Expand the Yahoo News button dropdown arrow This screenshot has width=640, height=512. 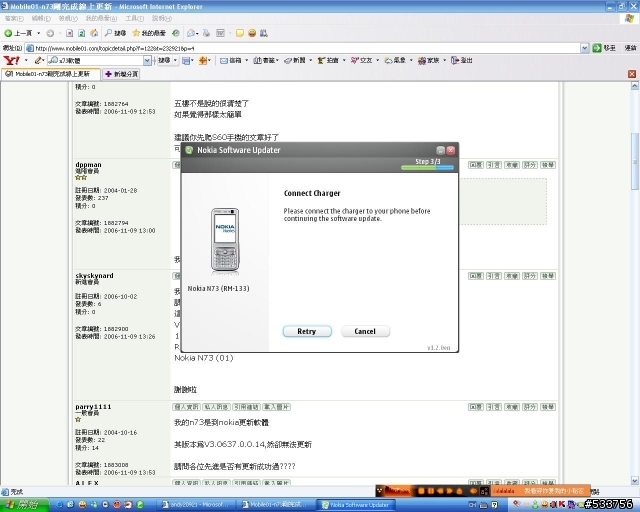[x=311, y=60]
